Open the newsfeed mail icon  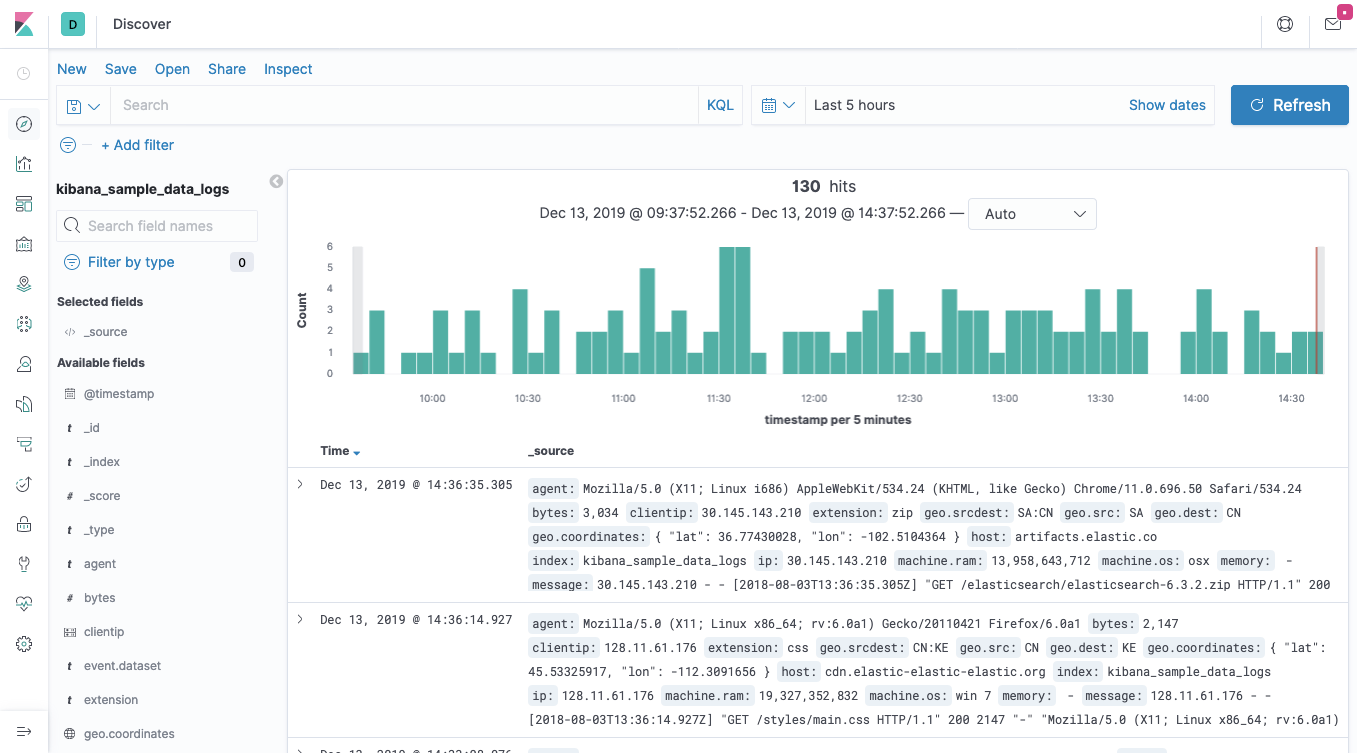[1332, 24]
